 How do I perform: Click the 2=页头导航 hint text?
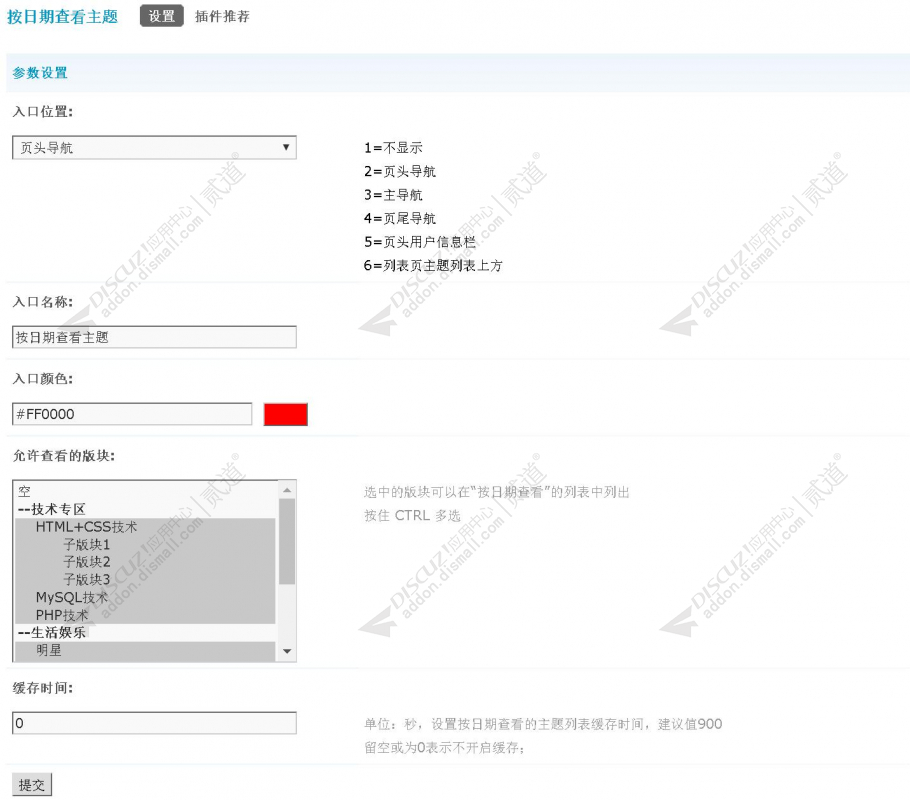tap(400, 171)
